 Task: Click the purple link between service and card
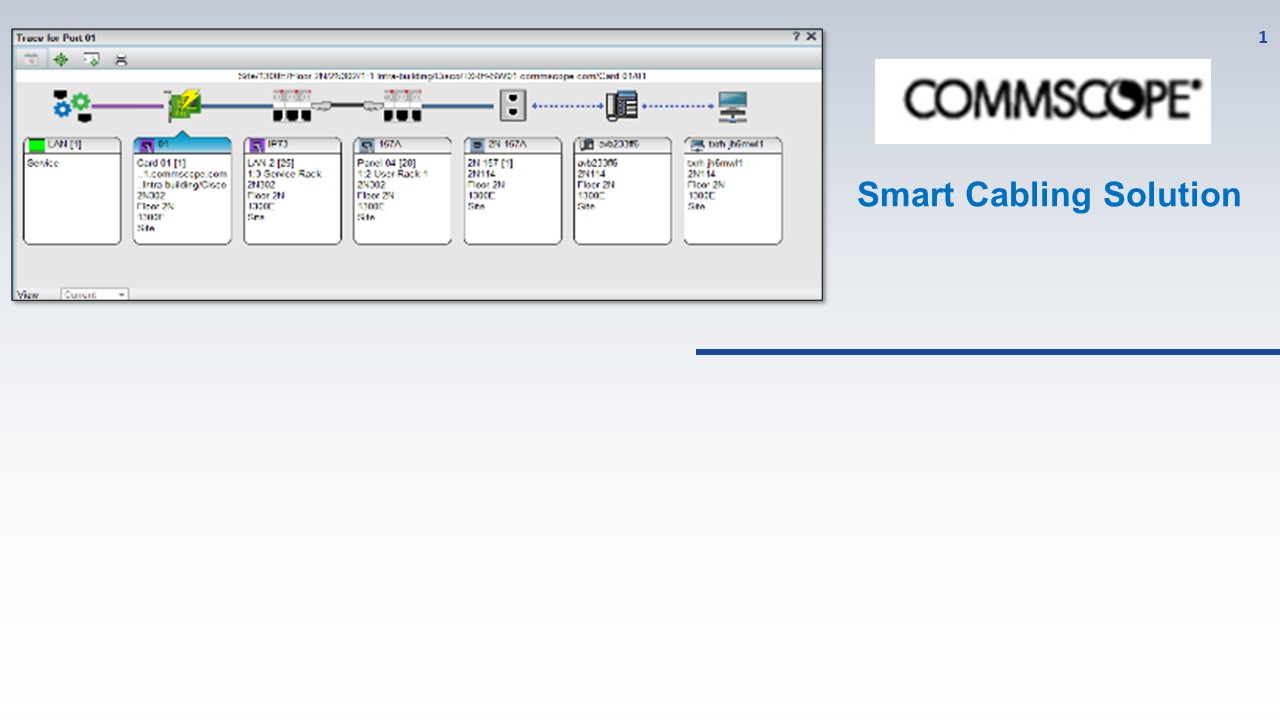[128, 104]
